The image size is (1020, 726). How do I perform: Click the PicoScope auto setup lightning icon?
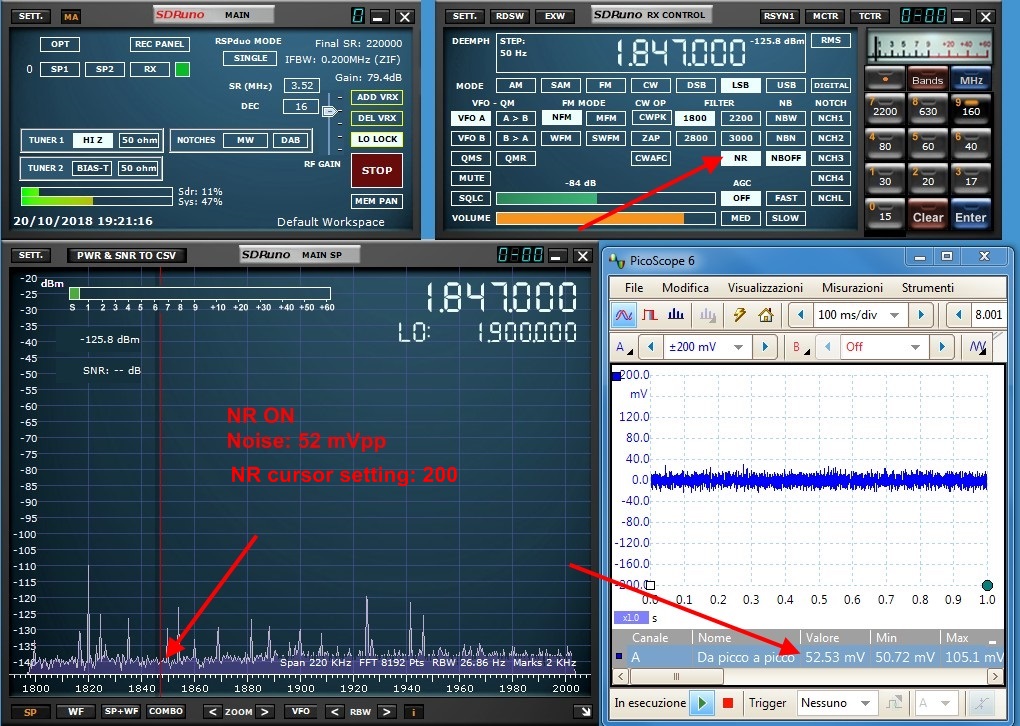click(739, 316)
